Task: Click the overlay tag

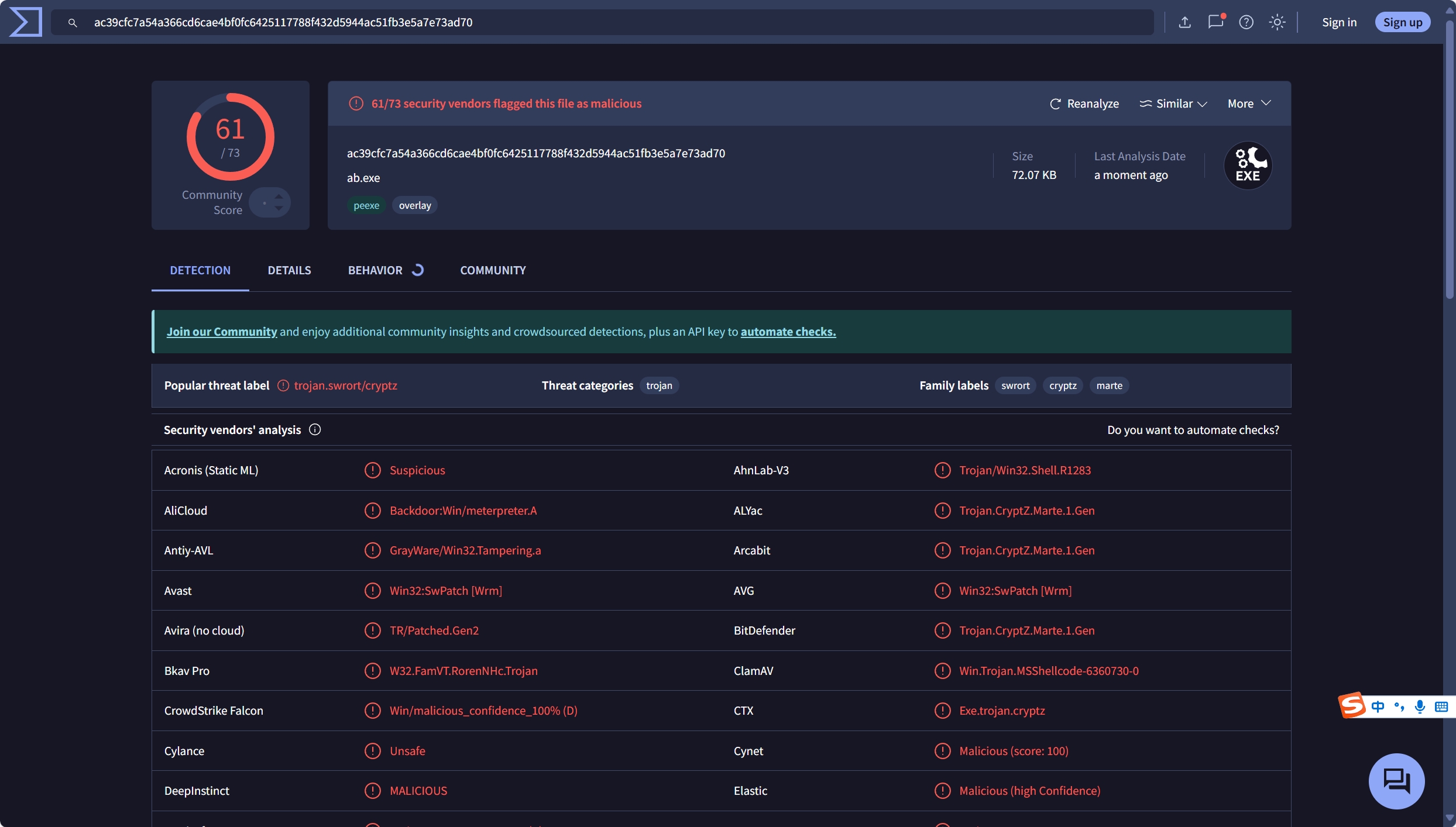Action: click(415, 205)
